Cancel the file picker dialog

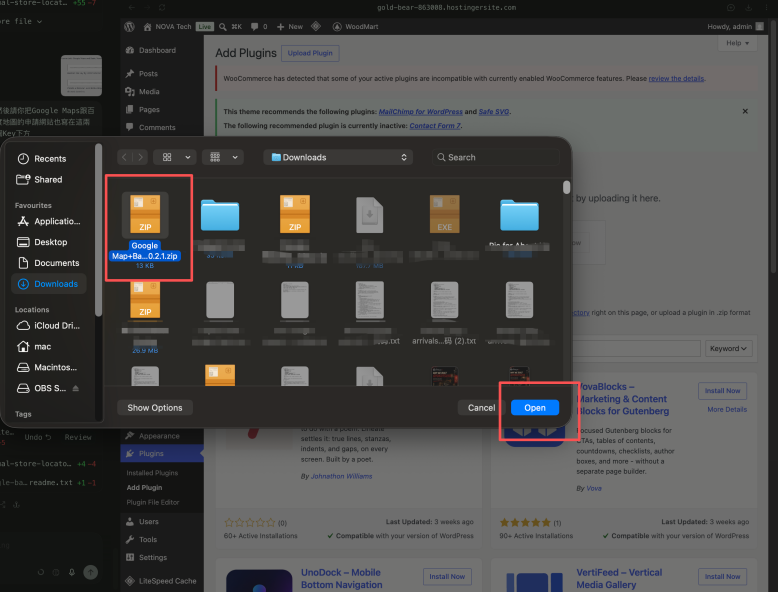click(481, 407)
